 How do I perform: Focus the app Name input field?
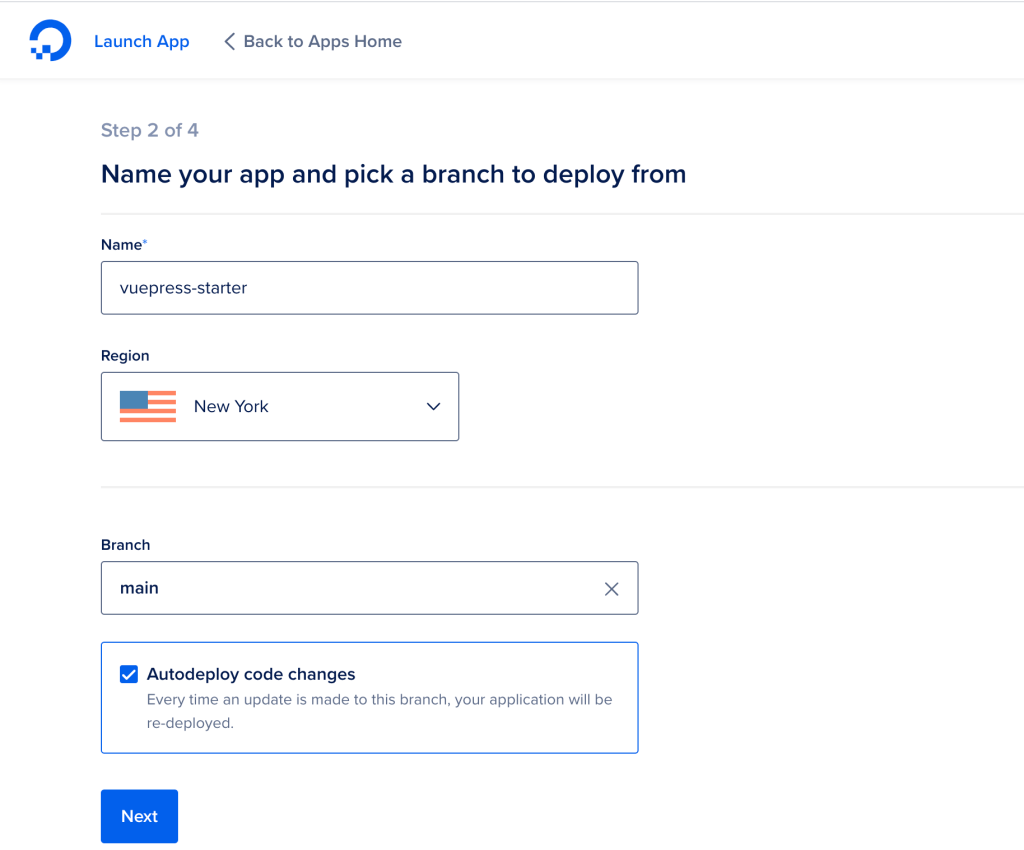[x=369, y=288]
